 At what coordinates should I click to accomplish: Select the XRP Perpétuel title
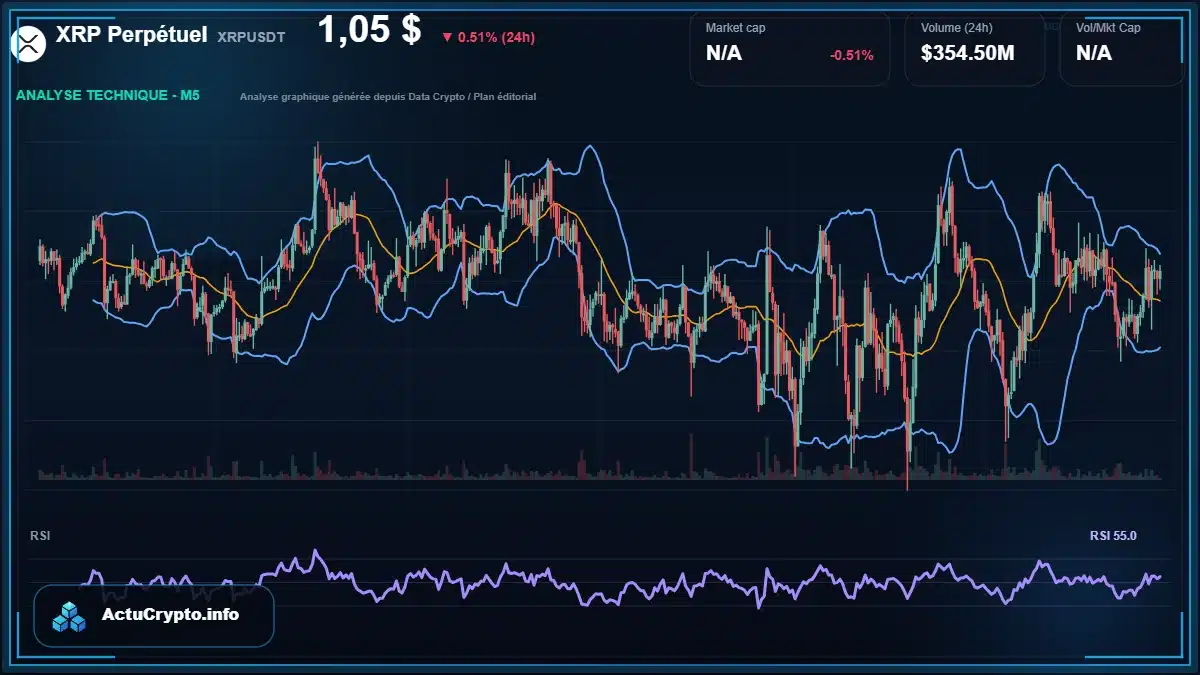click(132, 35)
